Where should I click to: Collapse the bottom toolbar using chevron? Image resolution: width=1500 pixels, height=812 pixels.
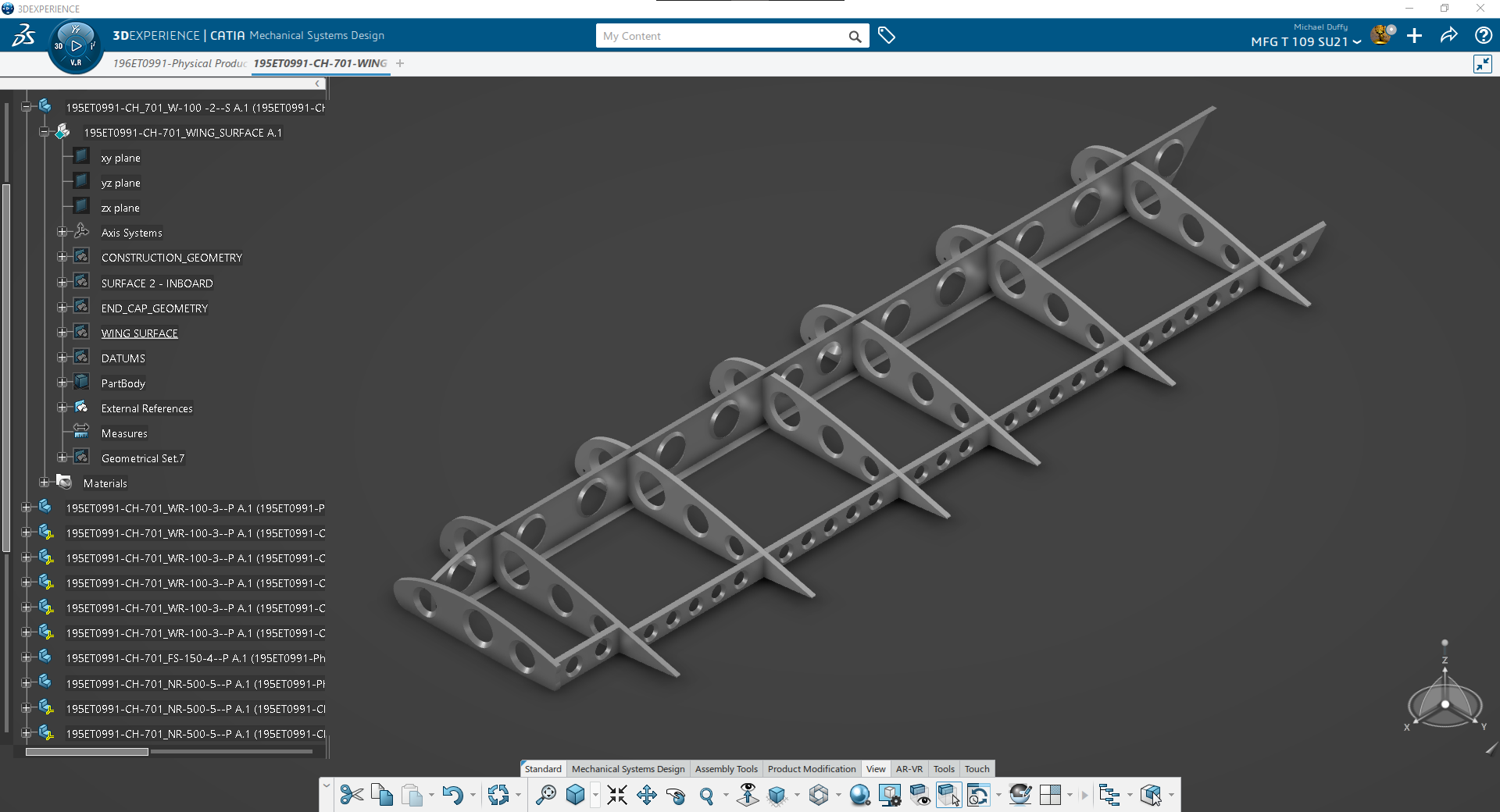[327, 785]
